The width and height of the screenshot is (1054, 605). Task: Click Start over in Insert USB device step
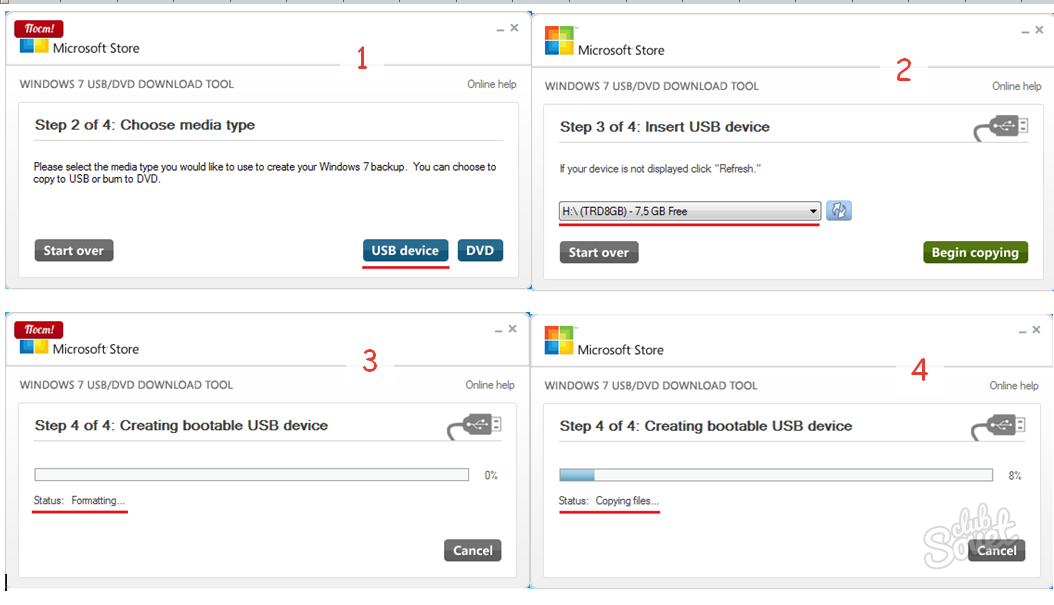598,252
